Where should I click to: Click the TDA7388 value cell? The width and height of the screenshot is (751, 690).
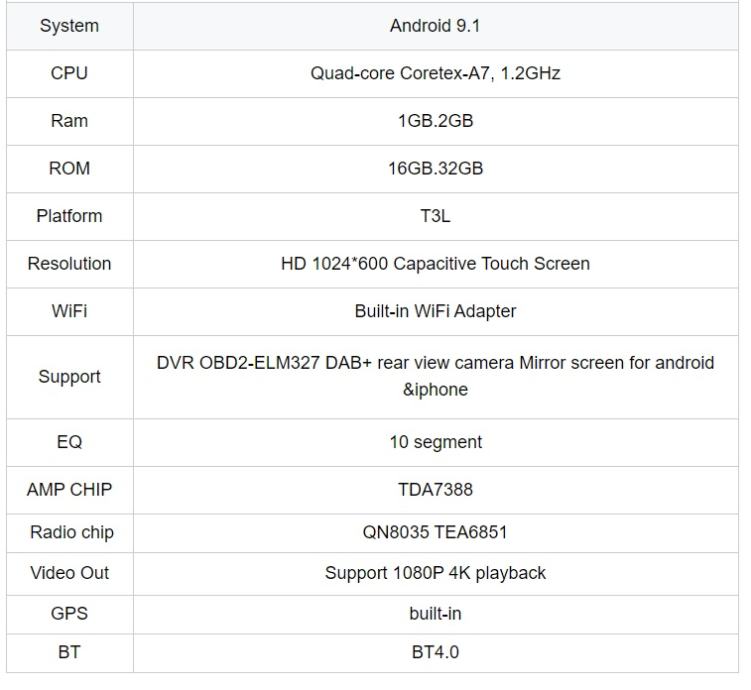(435, 490)
